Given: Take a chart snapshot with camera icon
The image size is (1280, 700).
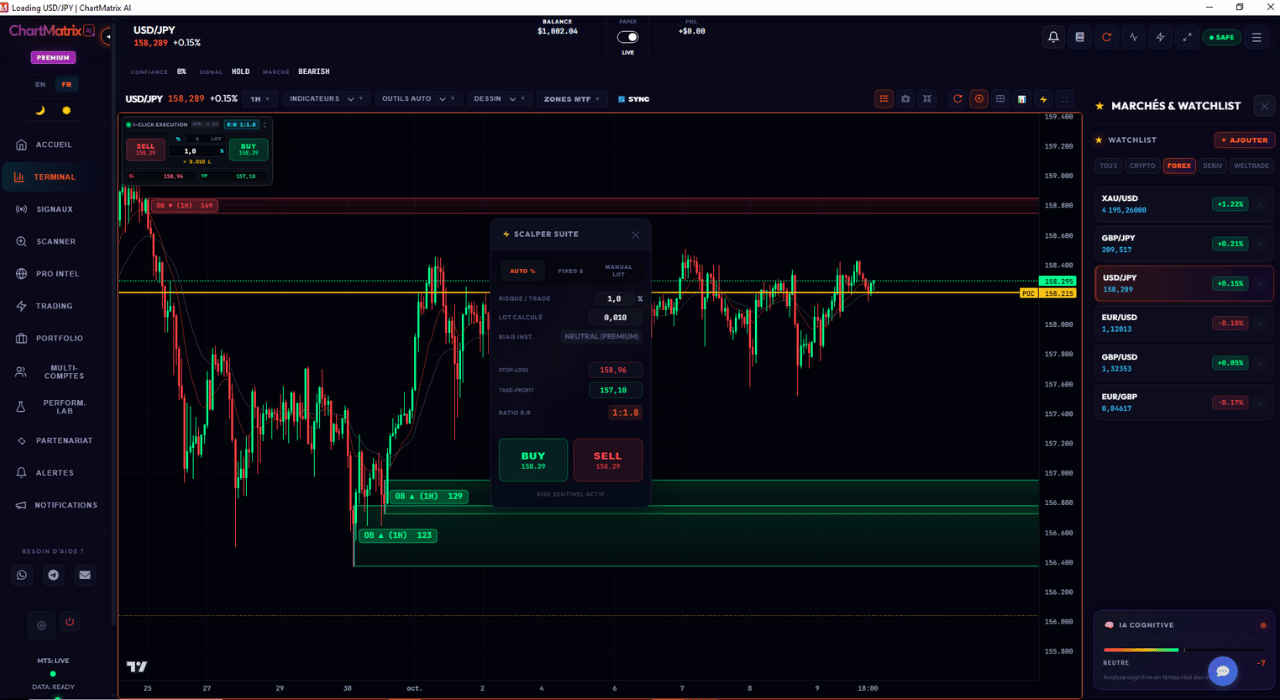Looking at the screenshot, I should pyautogui.click(x=906, y=99).
